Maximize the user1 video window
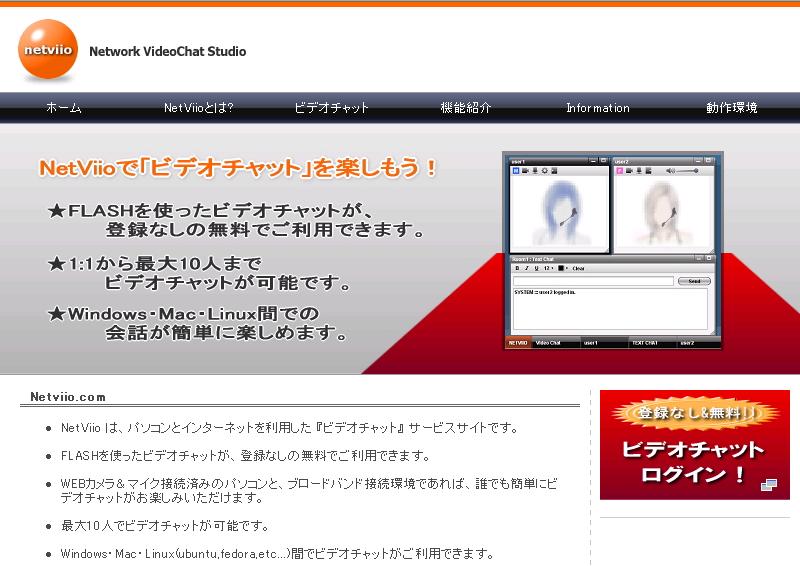 (604, 161)
